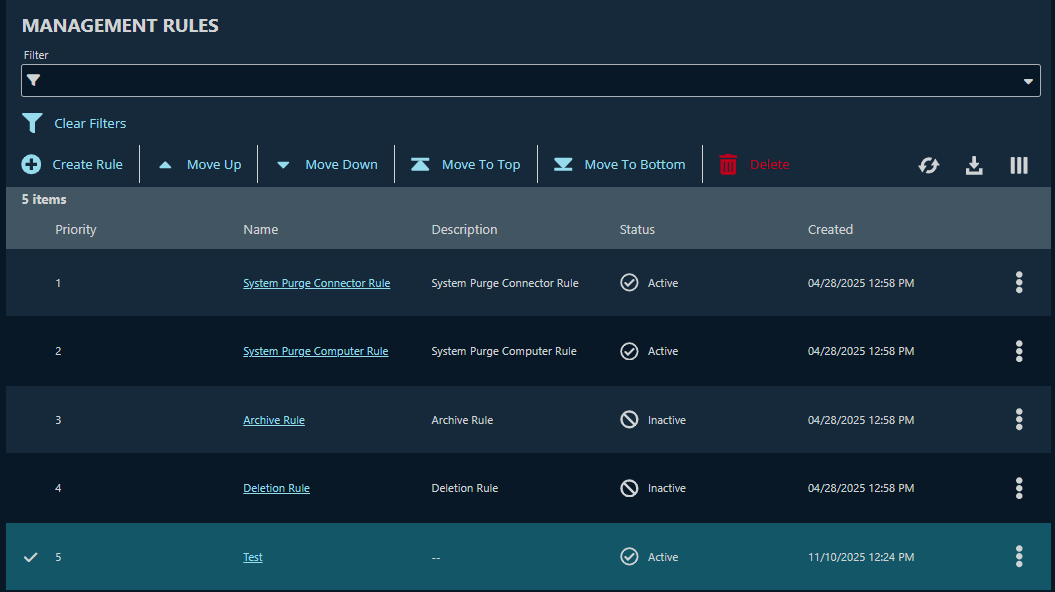
Task: Click inside the Filter input field
Action: tap(500, 80)
